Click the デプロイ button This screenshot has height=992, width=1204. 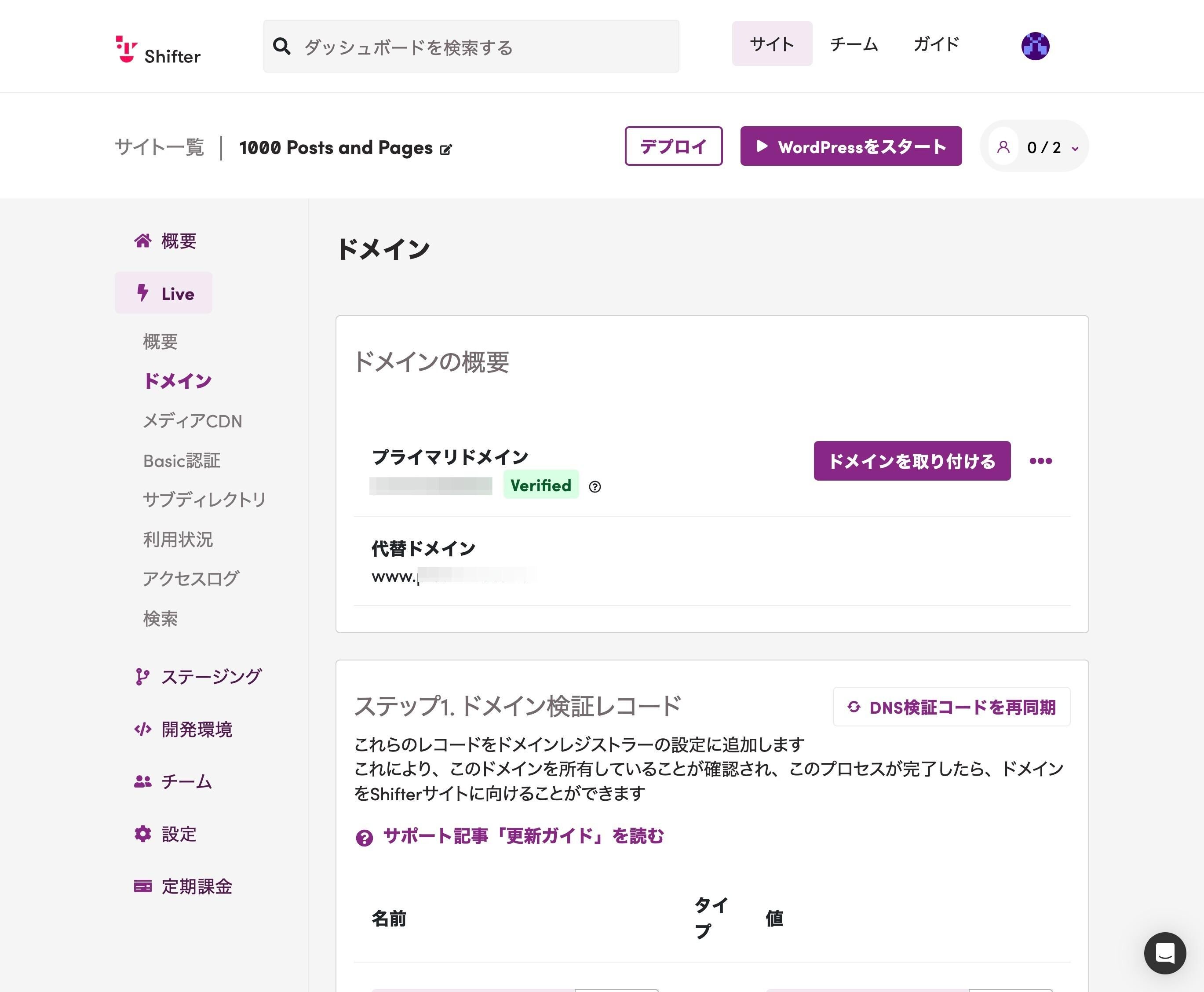[x=673, y=146]
